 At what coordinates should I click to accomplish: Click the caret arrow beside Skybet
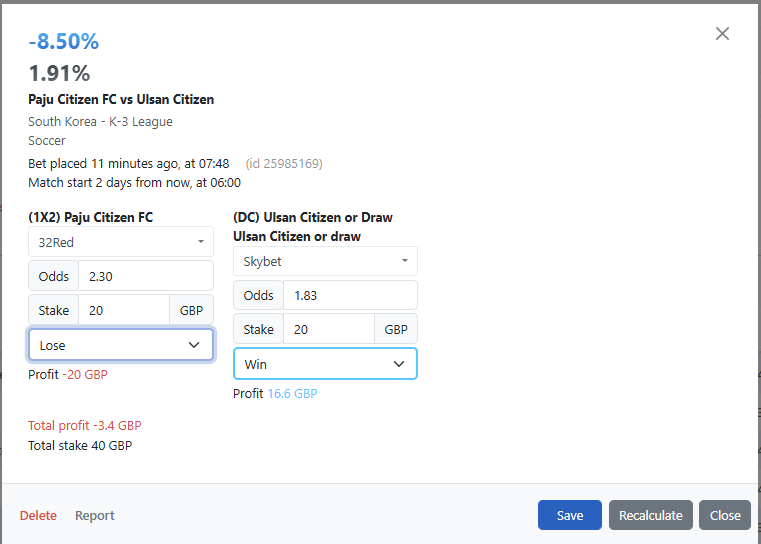point(405,261)
